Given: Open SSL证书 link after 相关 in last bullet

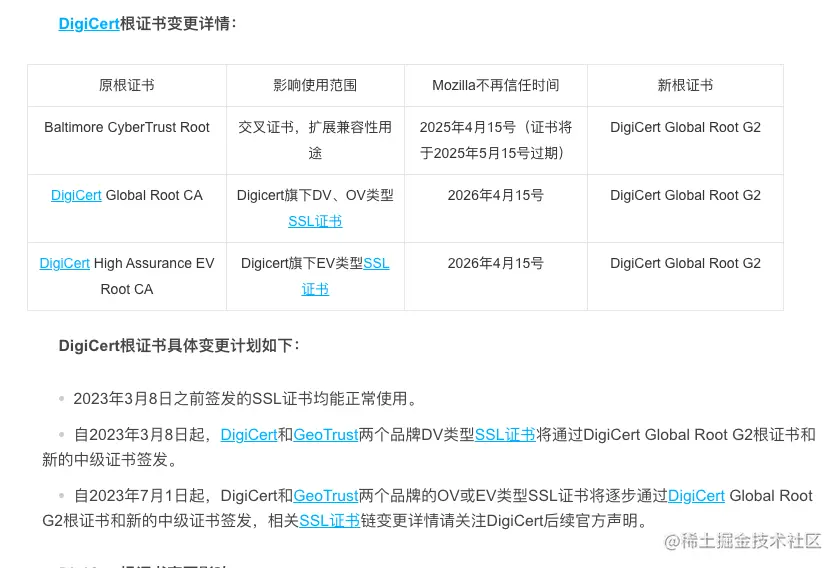Looking at the screenshot, I should tap(330, 520).
